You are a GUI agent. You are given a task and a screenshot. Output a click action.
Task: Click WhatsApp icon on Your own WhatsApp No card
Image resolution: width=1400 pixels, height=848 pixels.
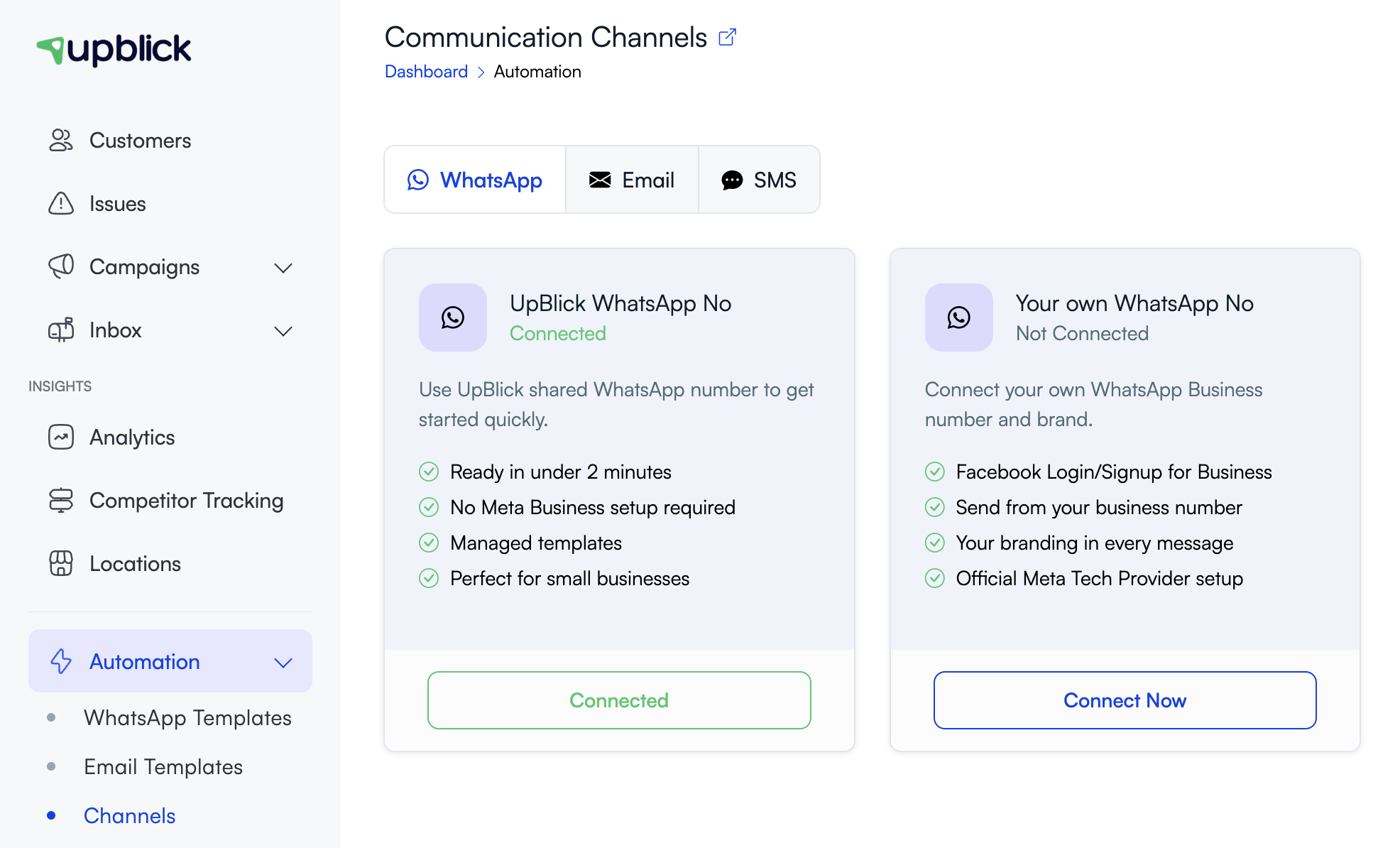(959, 317)
